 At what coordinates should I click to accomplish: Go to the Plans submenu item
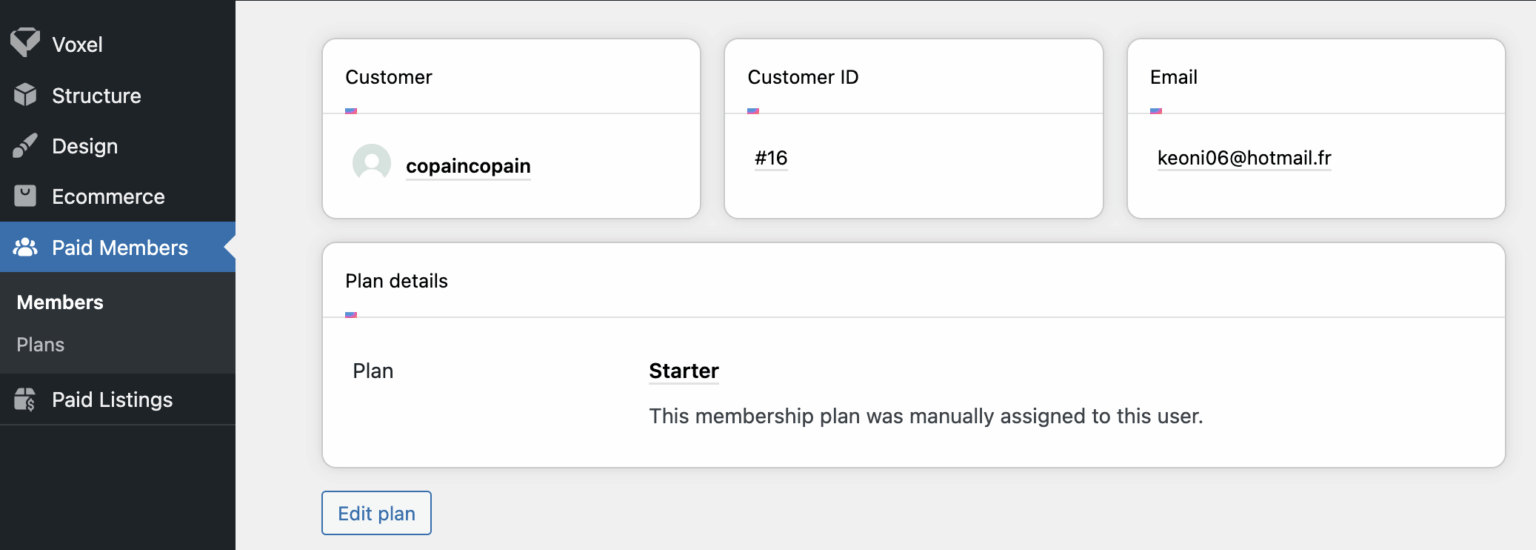[x=41, y=344]
